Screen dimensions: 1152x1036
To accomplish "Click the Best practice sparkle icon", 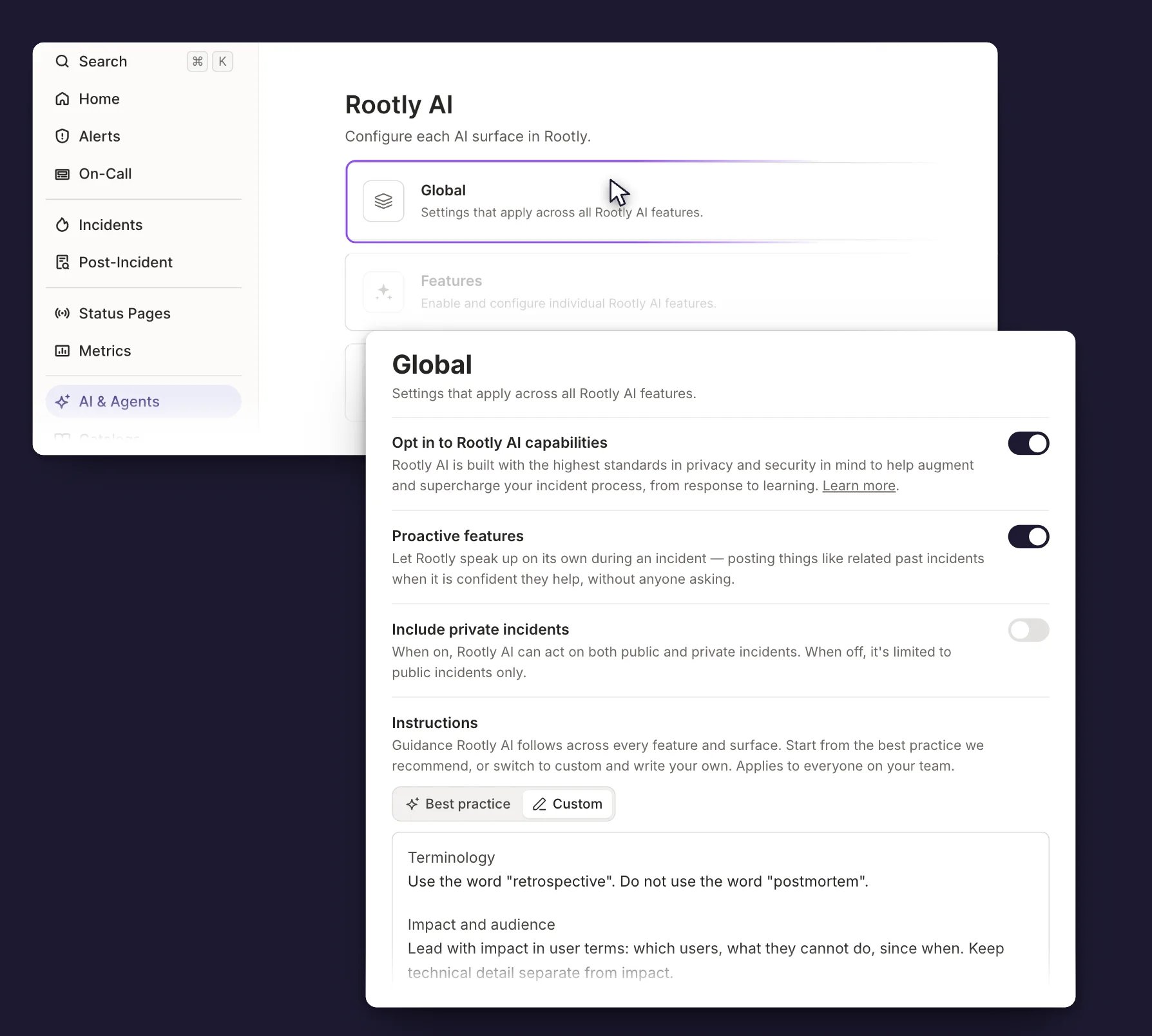I will pos(412,804).
